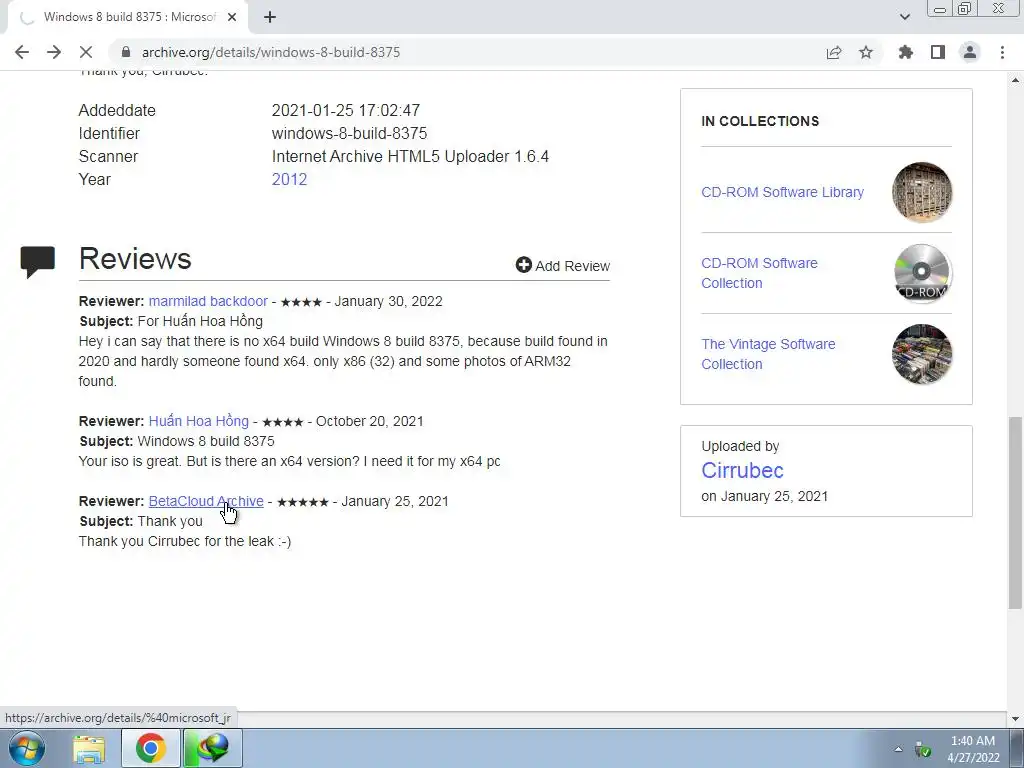The width and height of the screenshot is (1024, 768).
Task: Close the Windows 8 build 8375 tab
Action: tap(232, 17)
